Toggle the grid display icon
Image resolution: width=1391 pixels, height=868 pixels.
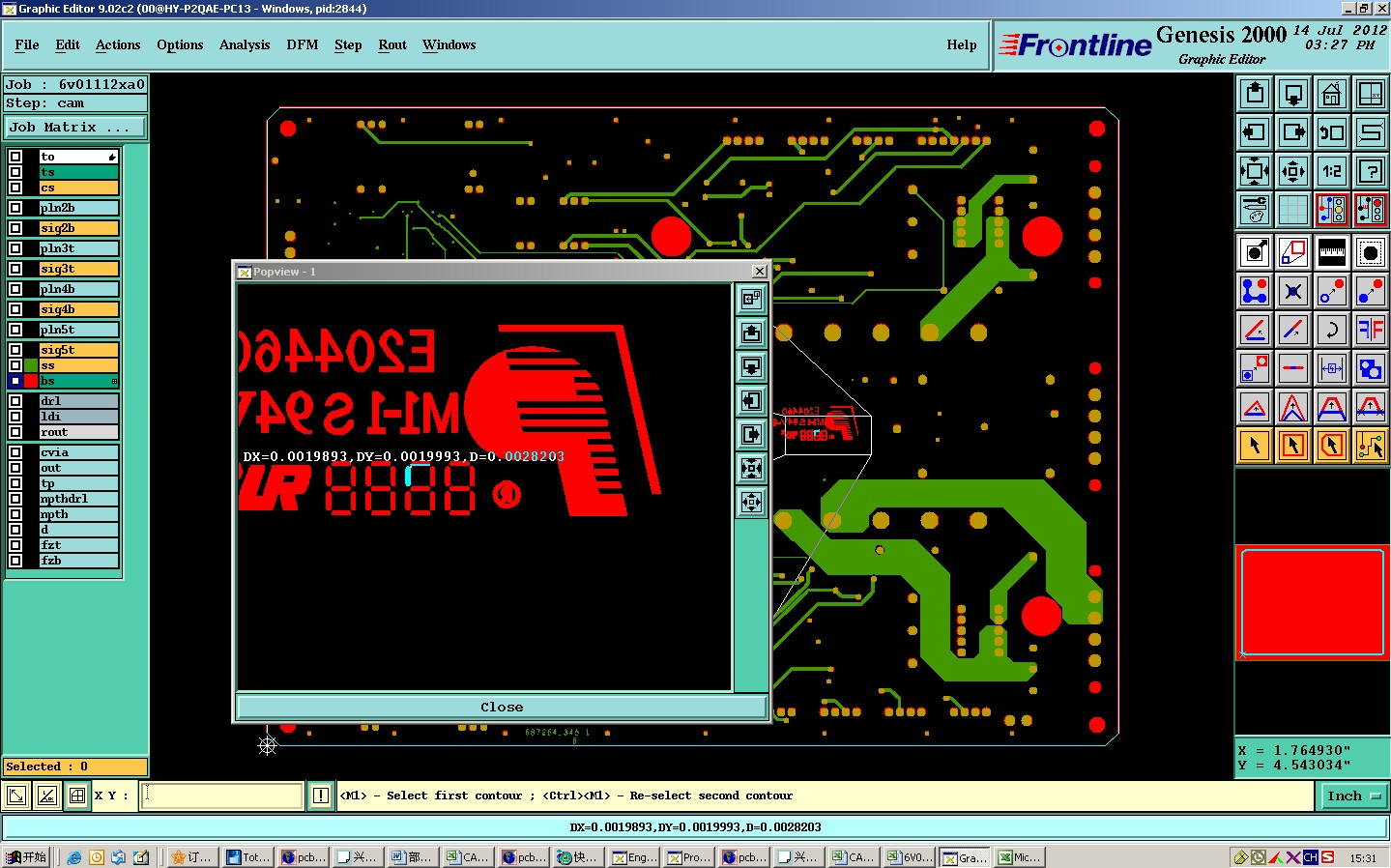(x=1293, y=209)
